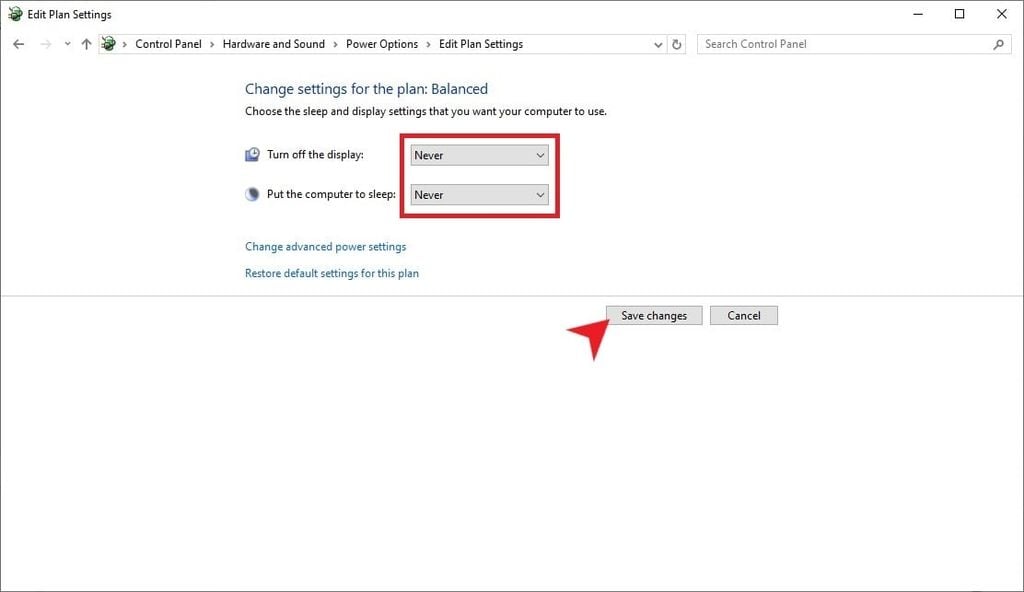Open the recent locations chevron beside the navigation arrows
Screen dimensions: 1024x592
(66, 43)
